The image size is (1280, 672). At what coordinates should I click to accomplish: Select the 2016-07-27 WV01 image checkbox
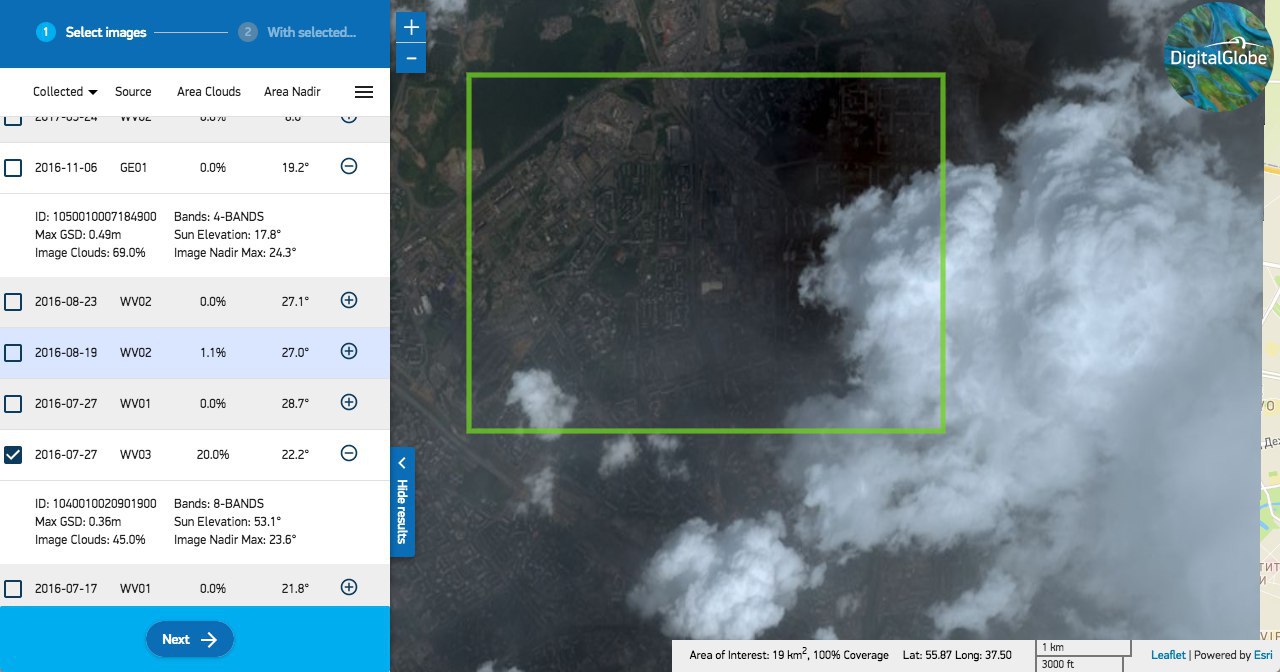click(13, 404)
